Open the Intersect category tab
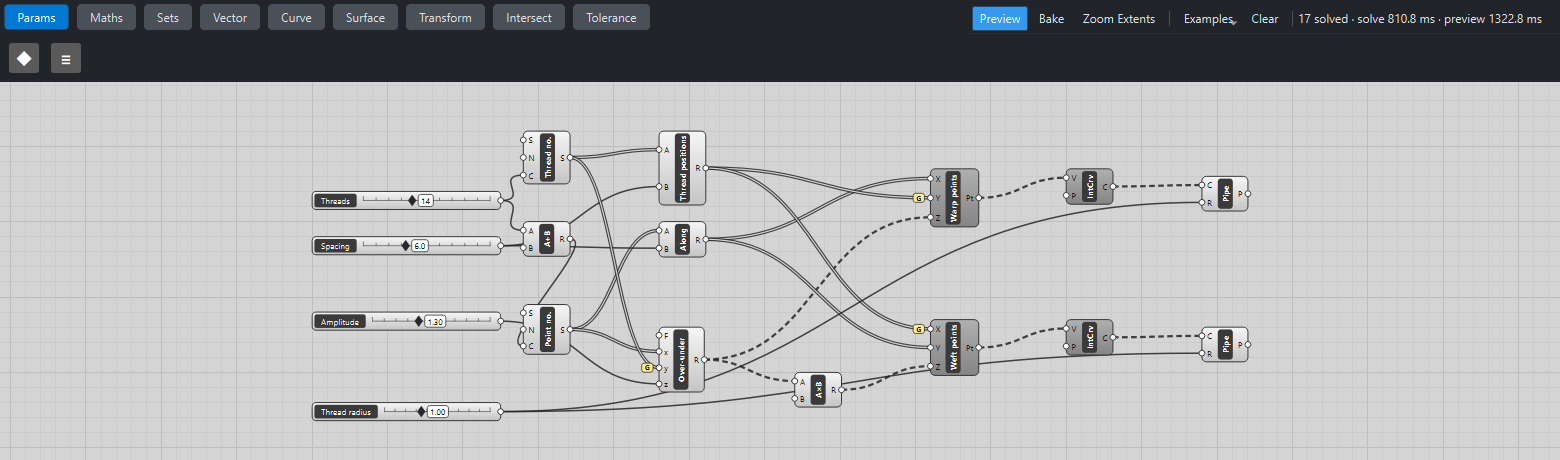 tap(529, 17)
